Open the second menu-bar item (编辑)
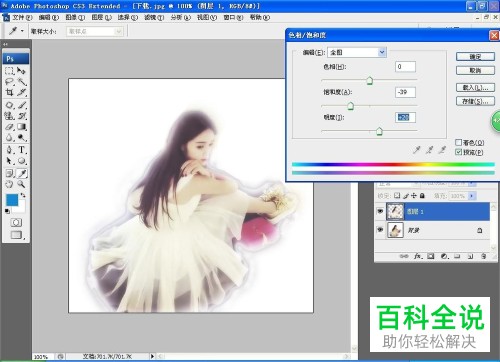Screen dimensions: 500x362 [49, 17]
